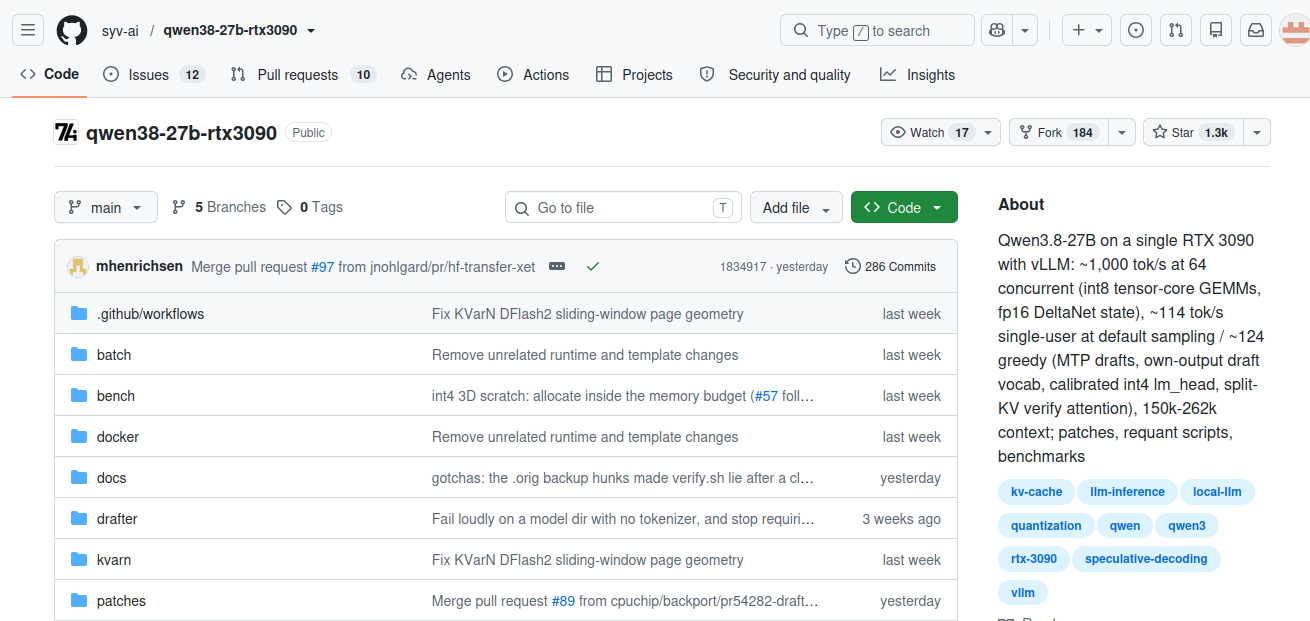Click the repository owner avatar beside the title
This screenshot has width=1310, height=621.
pos(66,132)
